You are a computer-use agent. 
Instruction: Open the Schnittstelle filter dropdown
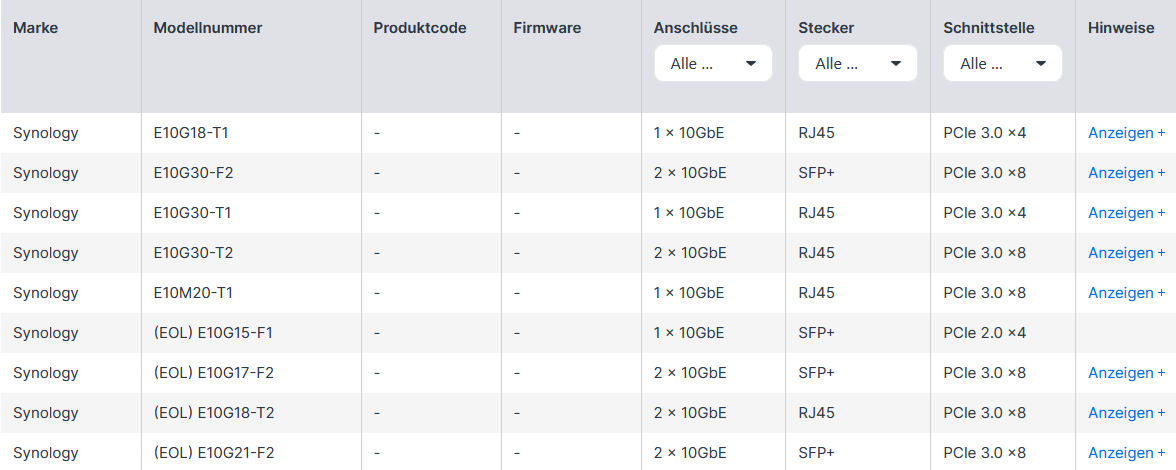click(1002, 63)
